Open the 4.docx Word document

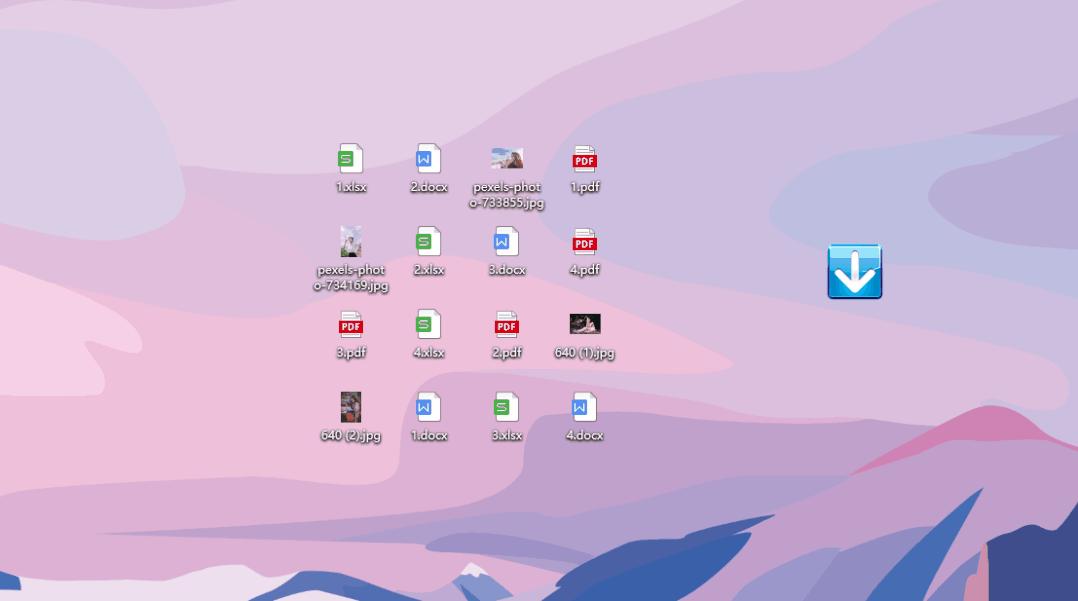pyautogui.click(x=584, y=408)
